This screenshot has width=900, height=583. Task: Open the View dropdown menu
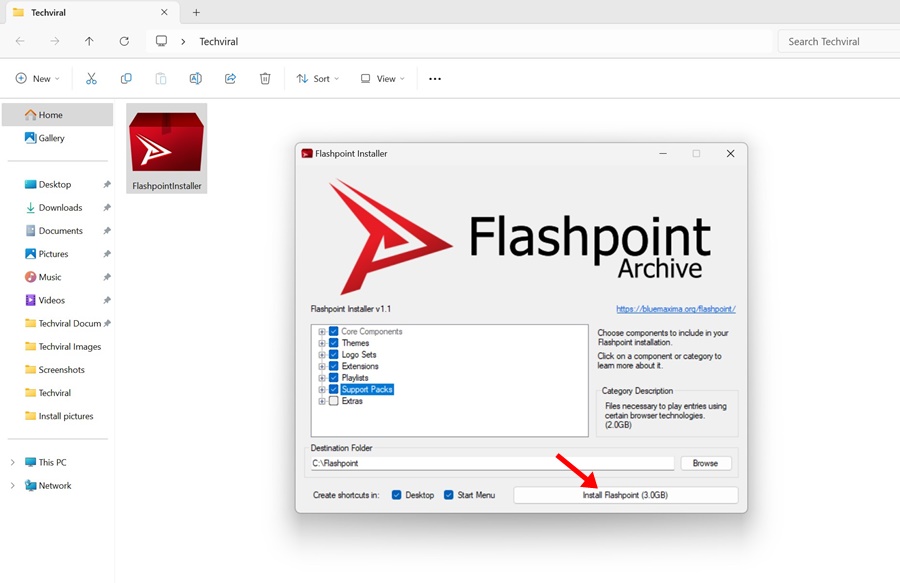tap(382, 79)
